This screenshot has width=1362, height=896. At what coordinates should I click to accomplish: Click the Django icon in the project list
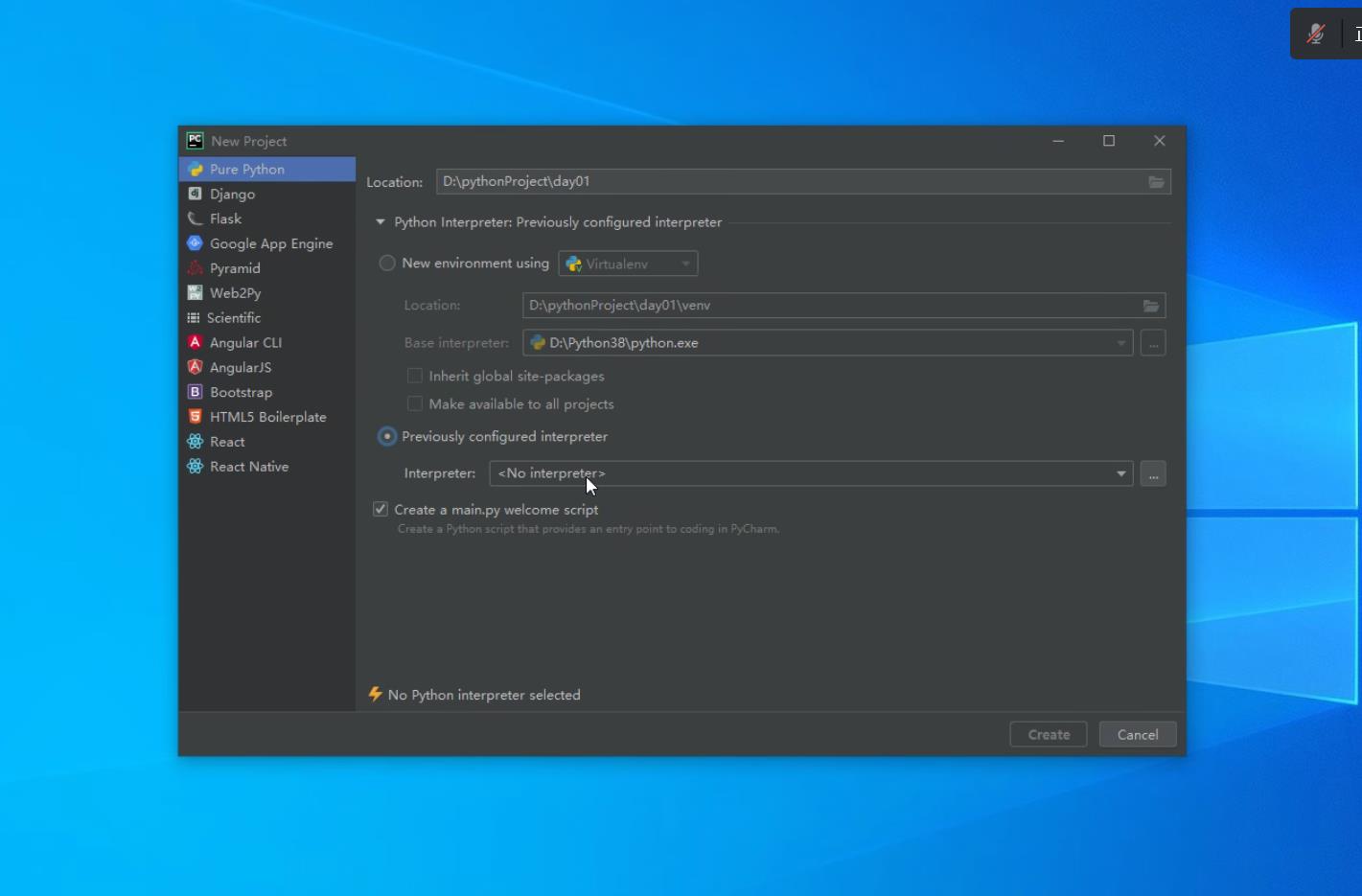[x=196, y=194]
